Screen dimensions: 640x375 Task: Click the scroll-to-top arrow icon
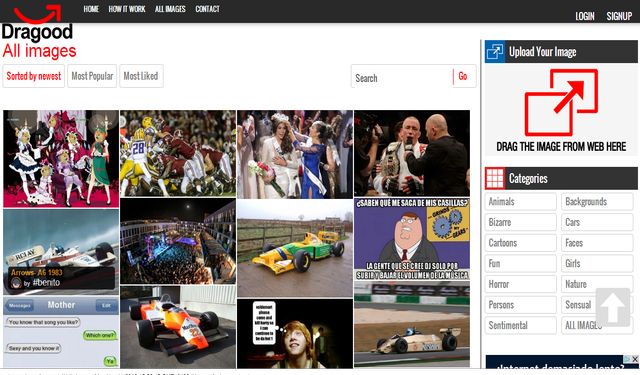613,307
